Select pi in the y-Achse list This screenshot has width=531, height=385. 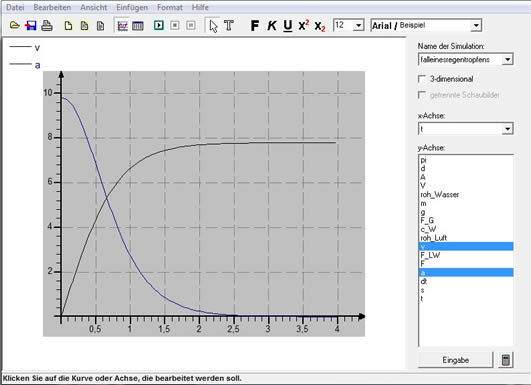click(466, 160)
